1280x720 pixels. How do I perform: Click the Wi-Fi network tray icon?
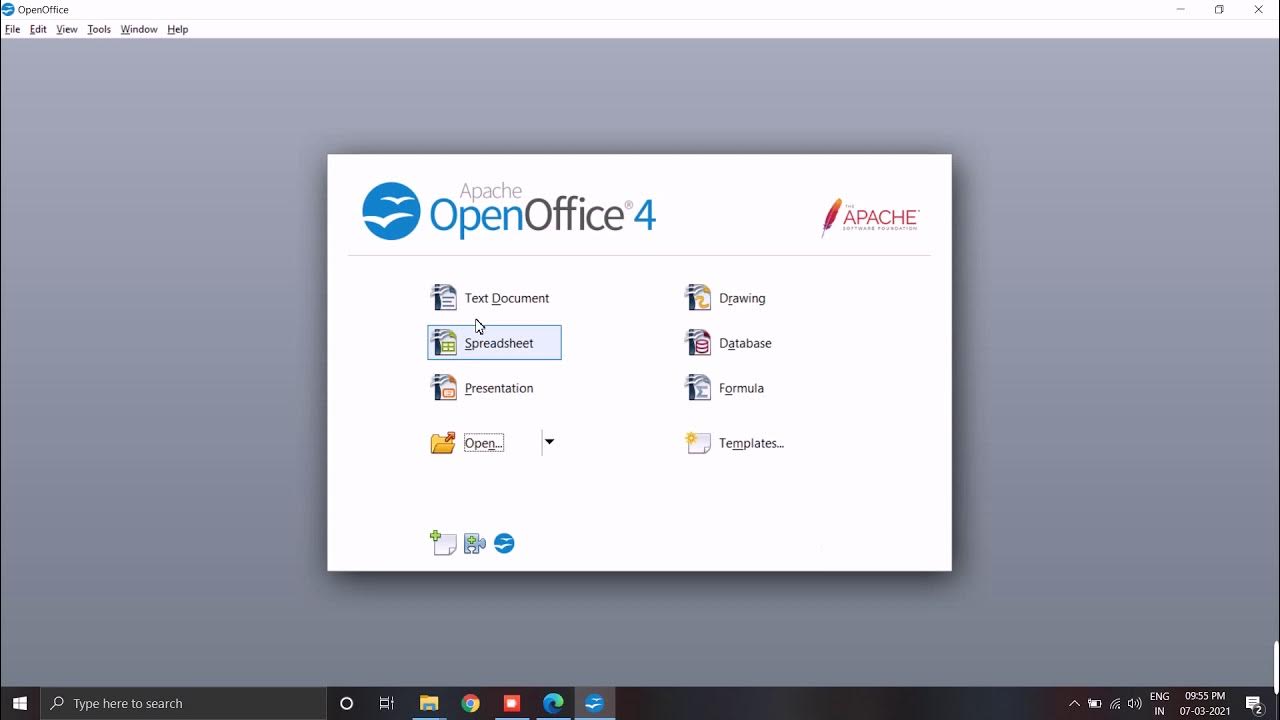pos(1115,703)
